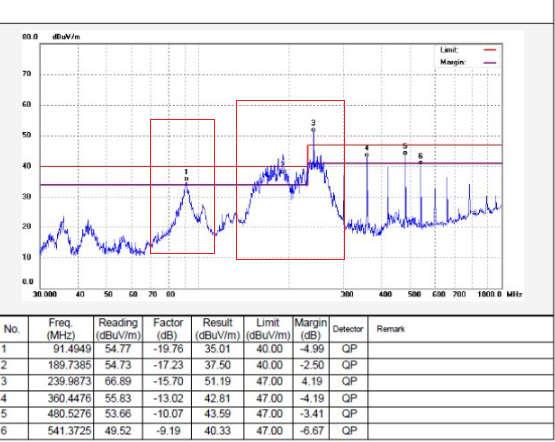
Task: Select result value 40.33
Action: pyautogui.click(x=217, y=431)
